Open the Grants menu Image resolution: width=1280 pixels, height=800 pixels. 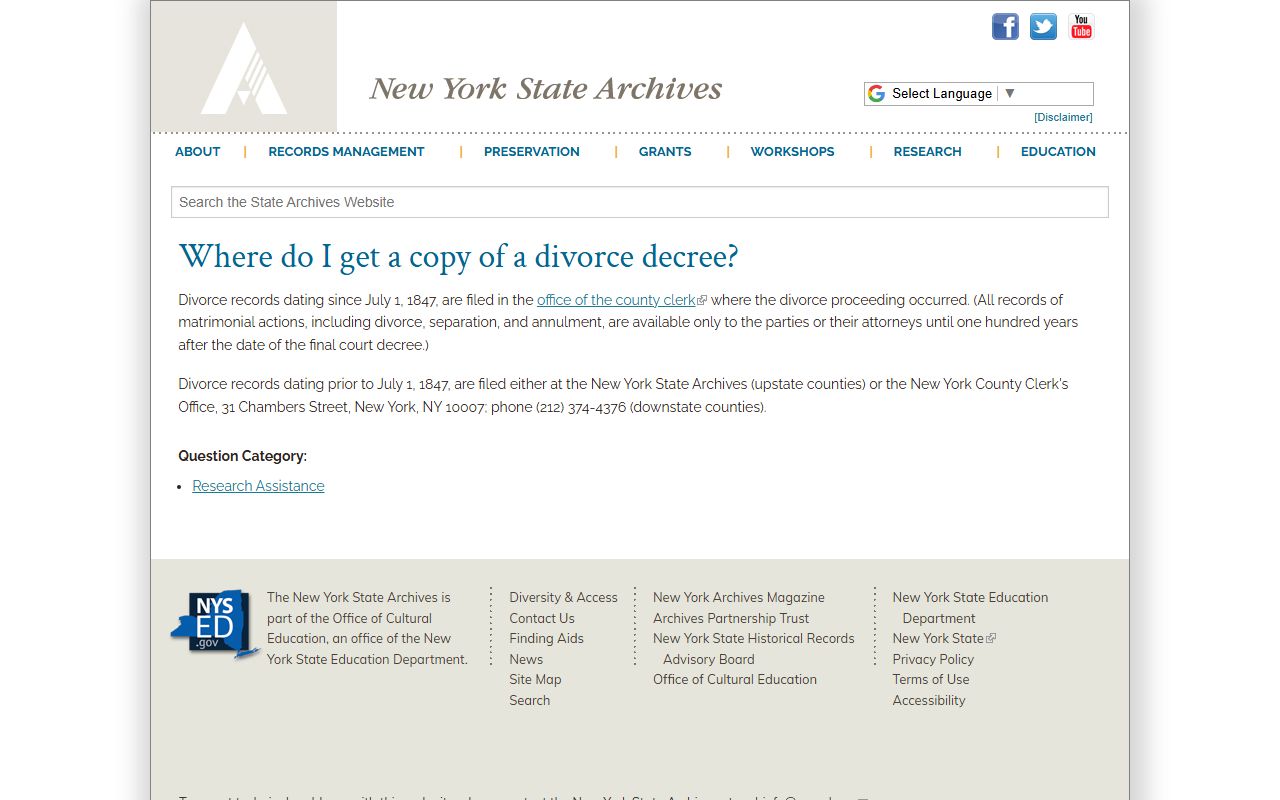pos(665,152)
